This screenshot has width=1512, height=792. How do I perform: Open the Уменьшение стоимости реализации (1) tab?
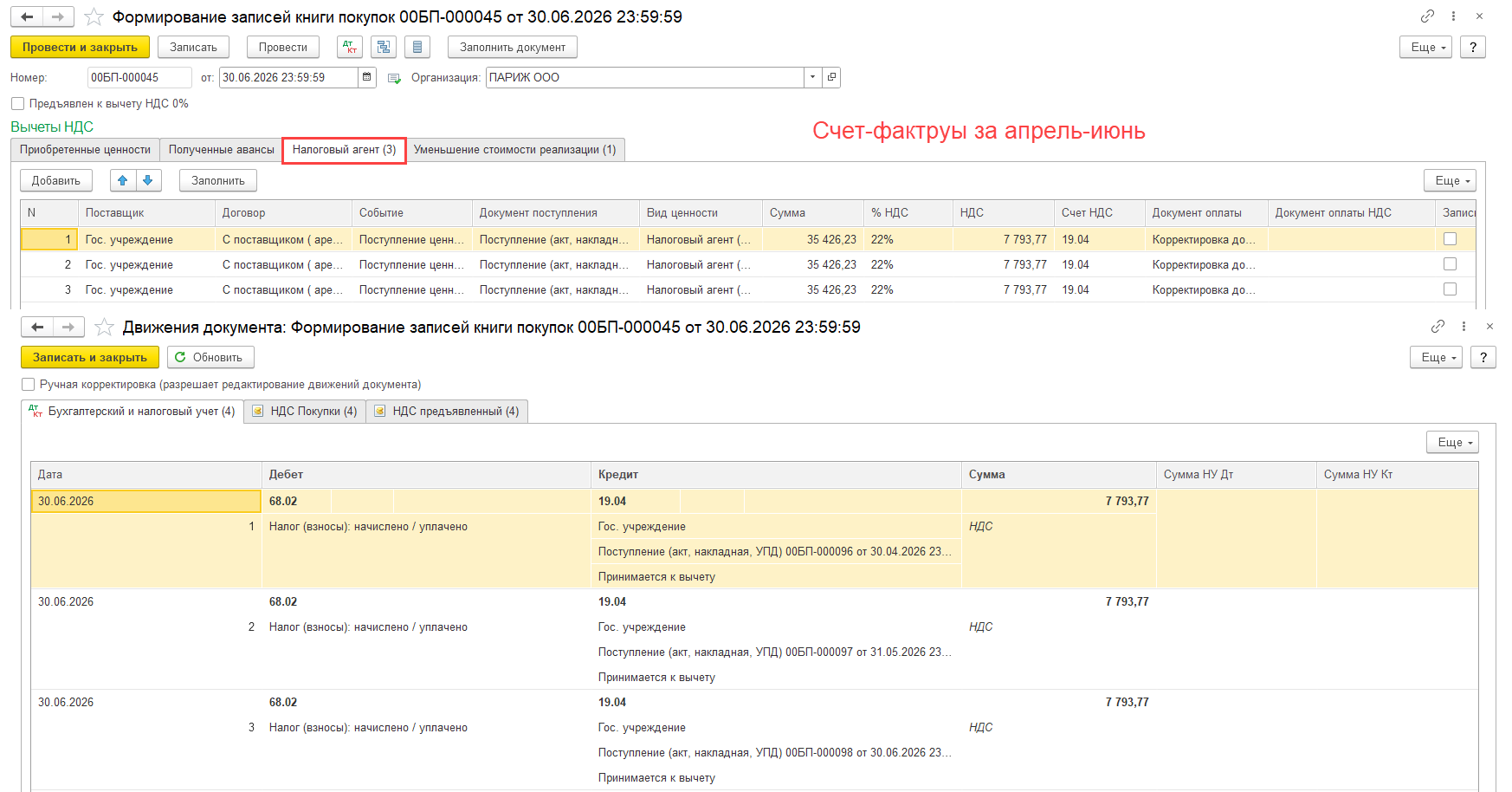click(x=515, y=150)
